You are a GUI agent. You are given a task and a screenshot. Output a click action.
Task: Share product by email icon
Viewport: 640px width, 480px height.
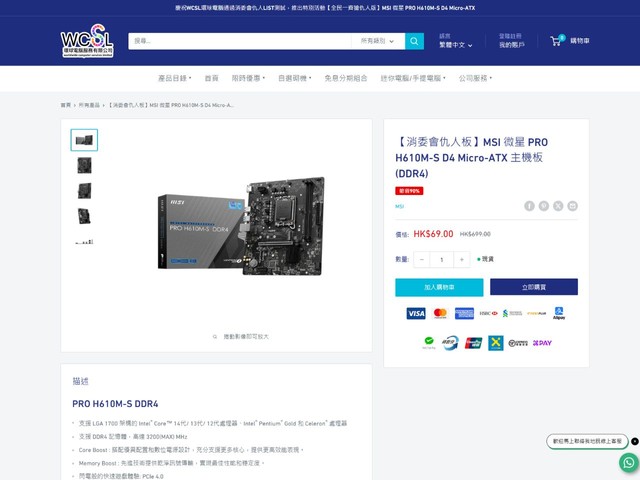[572, 206]
